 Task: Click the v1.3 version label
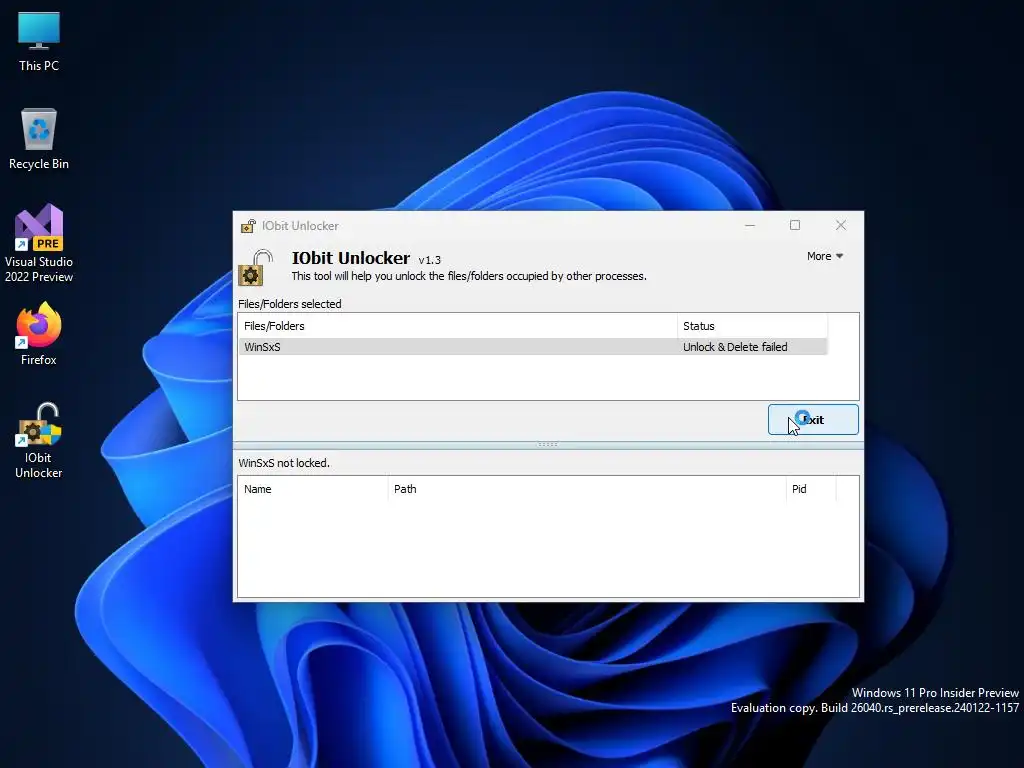click(x=430, y=260)
